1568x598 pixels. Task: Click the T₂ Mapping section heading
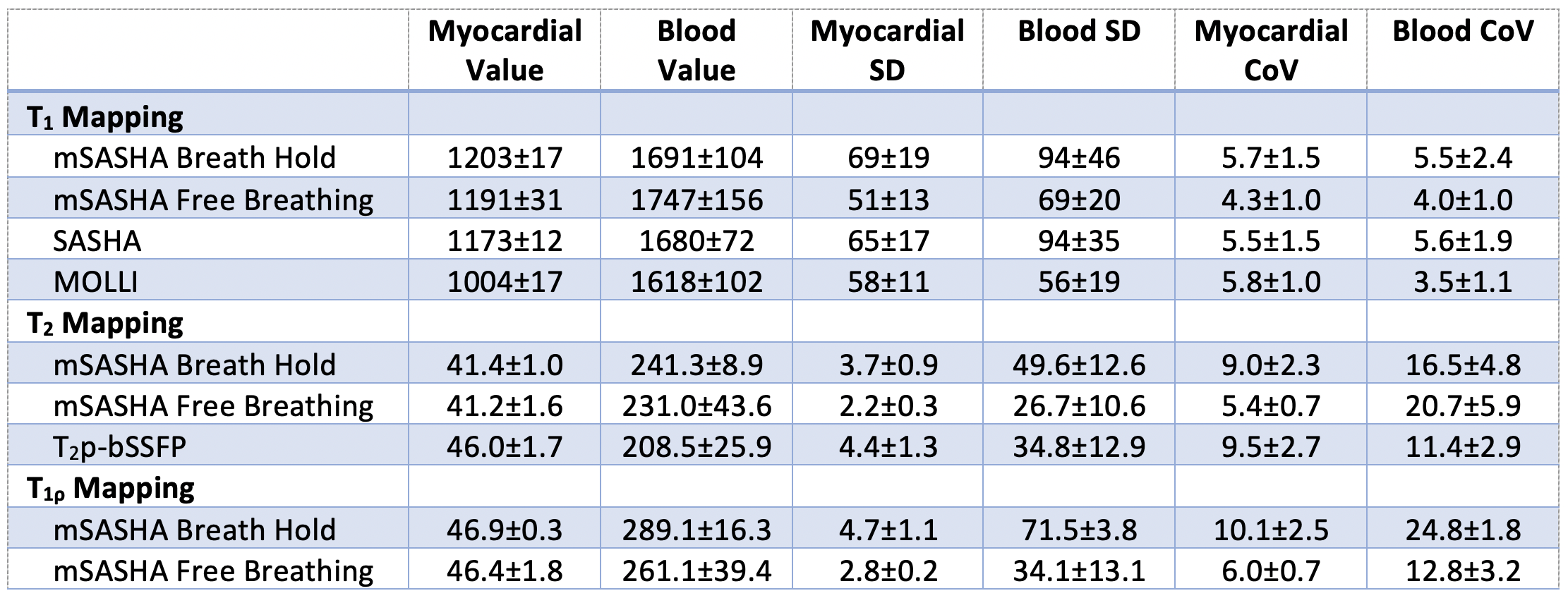[x=105, y=324]
